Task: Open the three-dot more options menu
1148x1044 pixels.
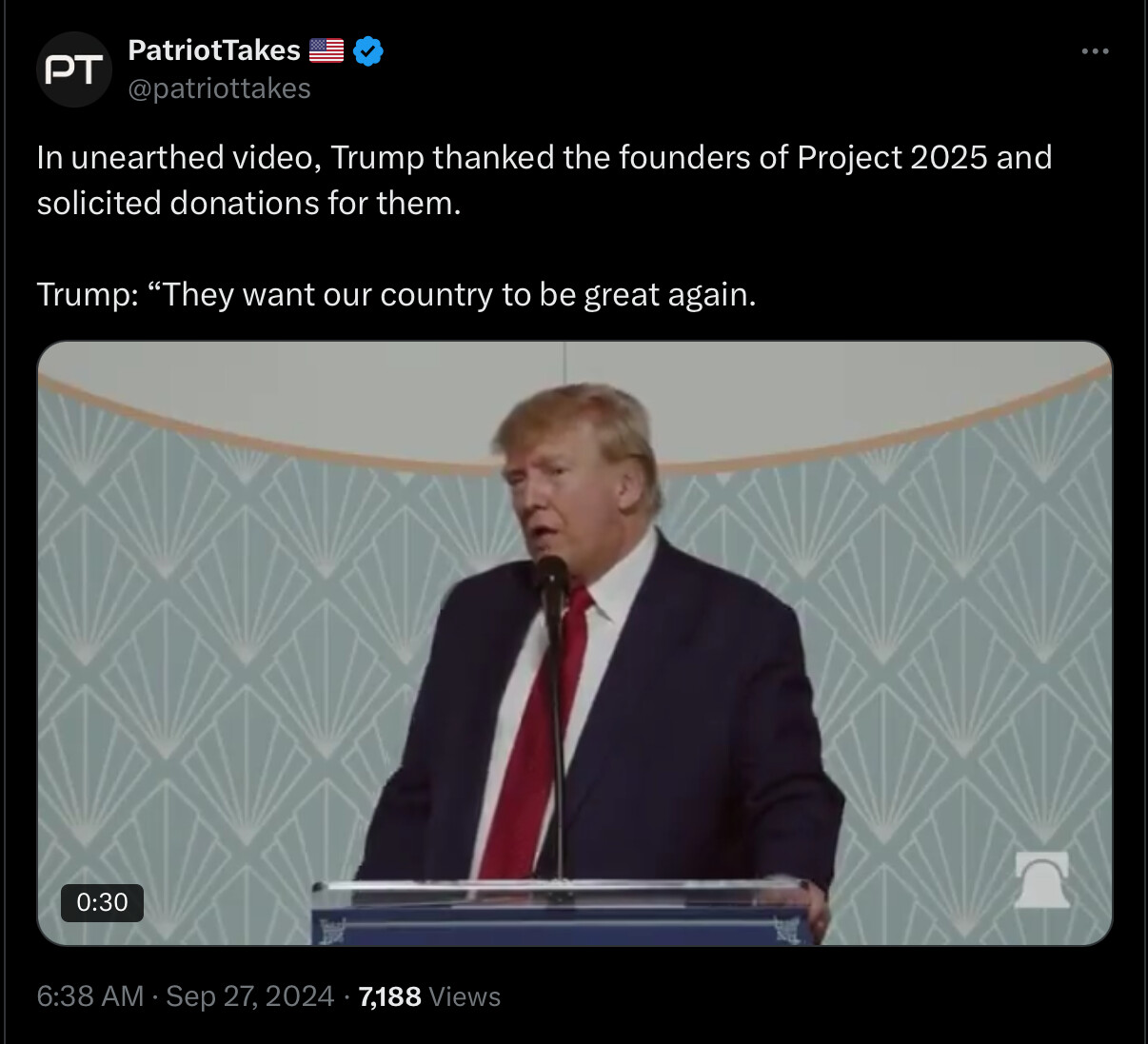Action: pos(1096,51)
